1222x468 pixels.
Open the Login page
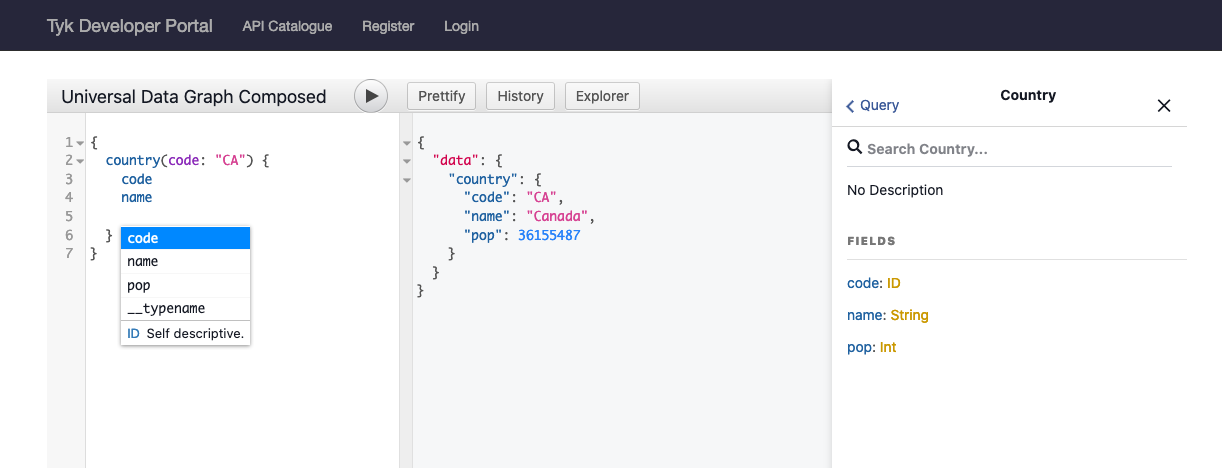tap(461, 26)
